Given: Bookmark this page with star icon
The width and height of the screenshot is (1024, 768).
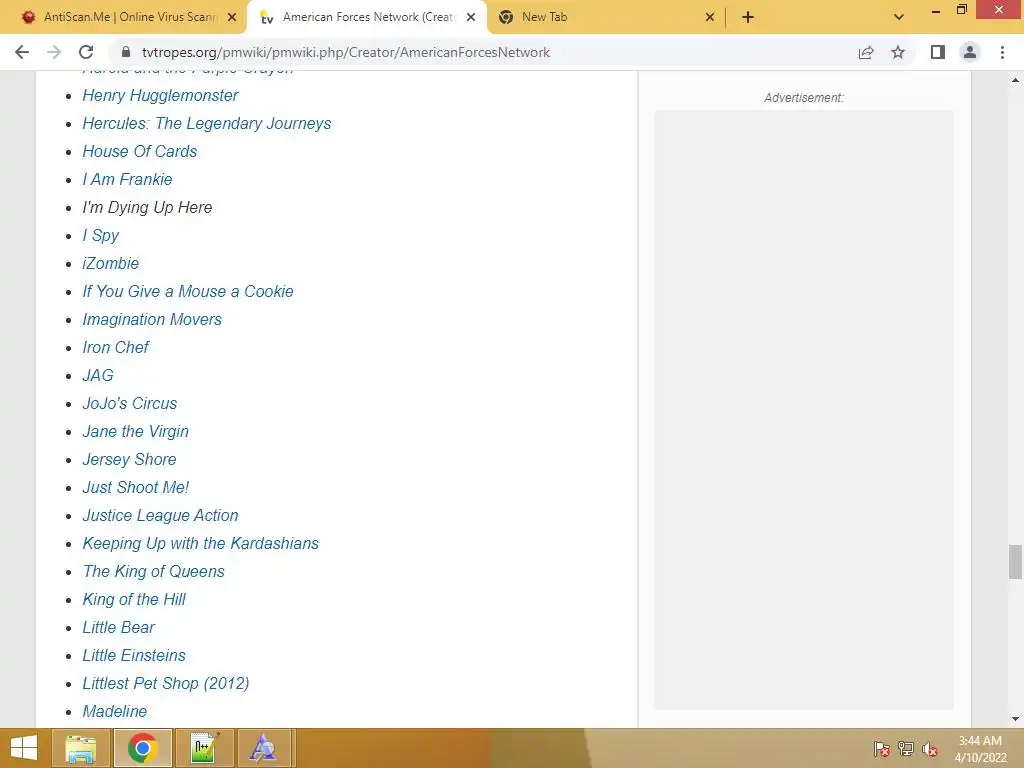Looking at the screenshot, I should 898,52.
